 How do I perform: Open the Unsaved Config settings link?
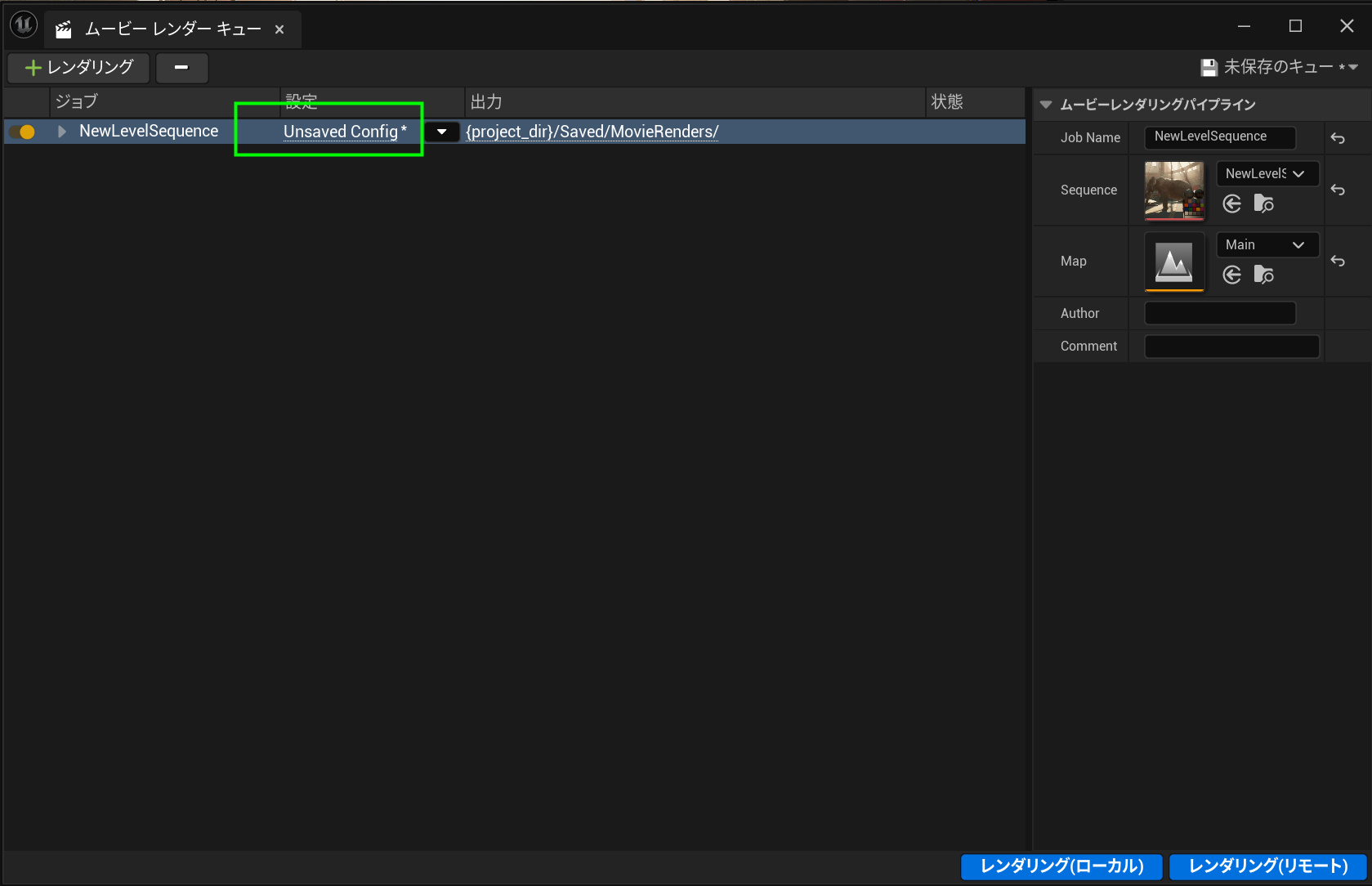point(341,132)
